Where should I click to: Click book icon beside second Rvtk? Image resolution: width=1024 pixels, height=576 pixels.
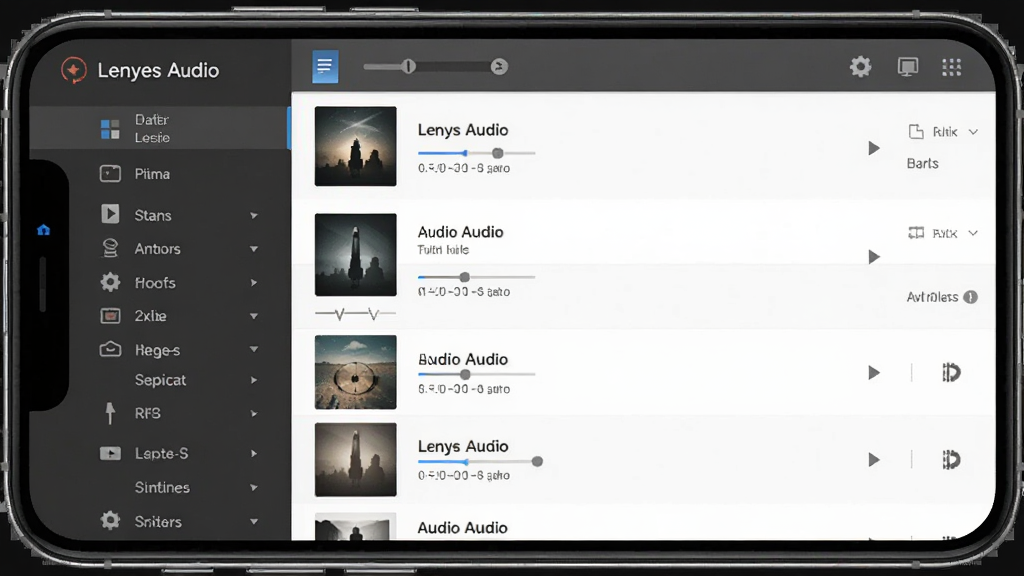pos(916,233)
